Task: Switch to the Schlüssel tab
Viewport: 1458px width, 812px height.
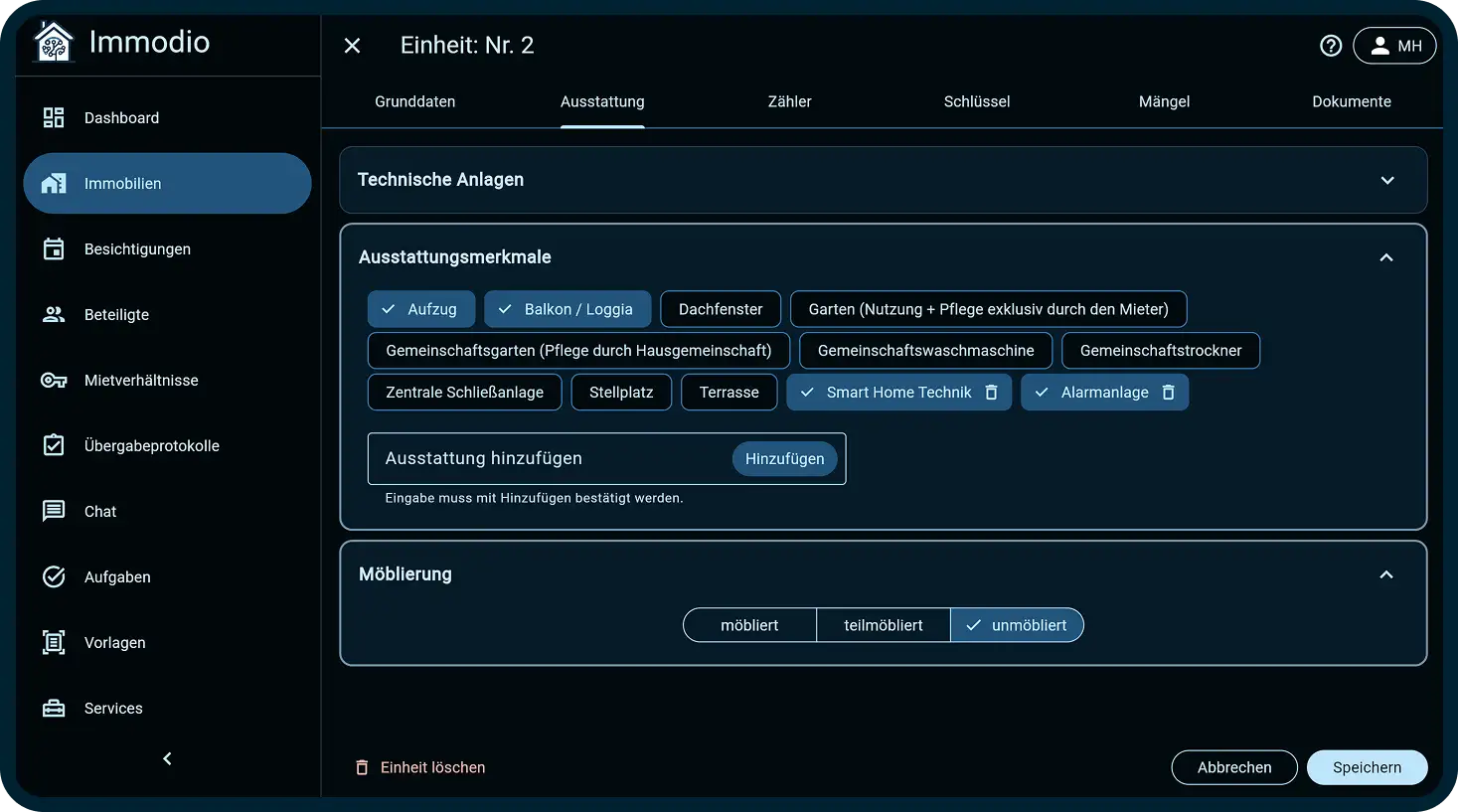Action: pos(977,101)
